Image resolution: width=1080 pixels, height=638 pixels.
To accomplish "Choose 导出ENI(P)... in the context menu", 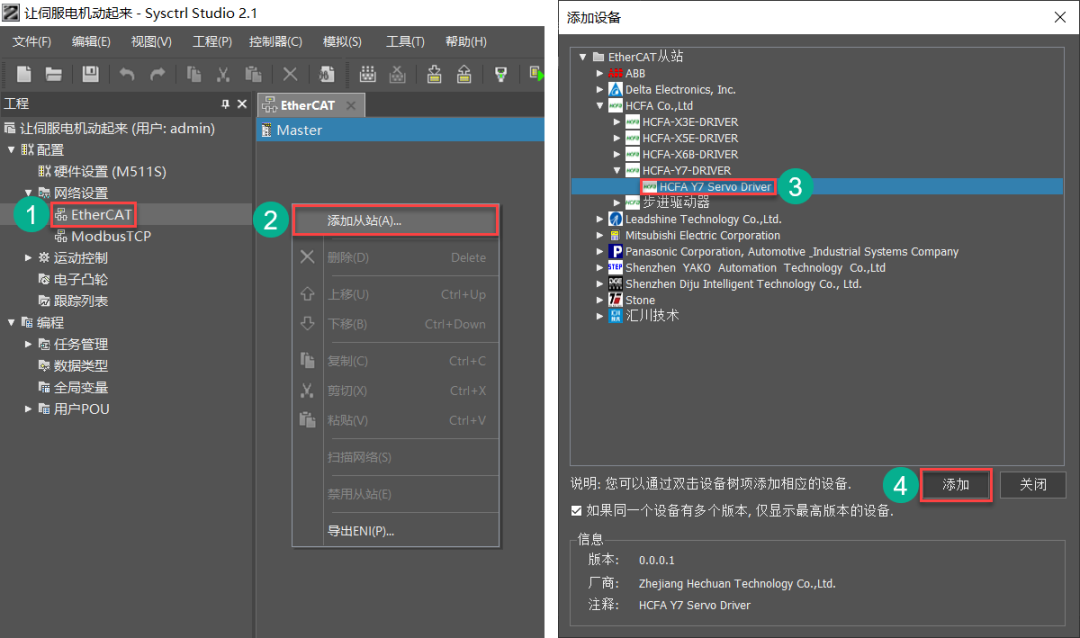I will (x=395, y=531).
